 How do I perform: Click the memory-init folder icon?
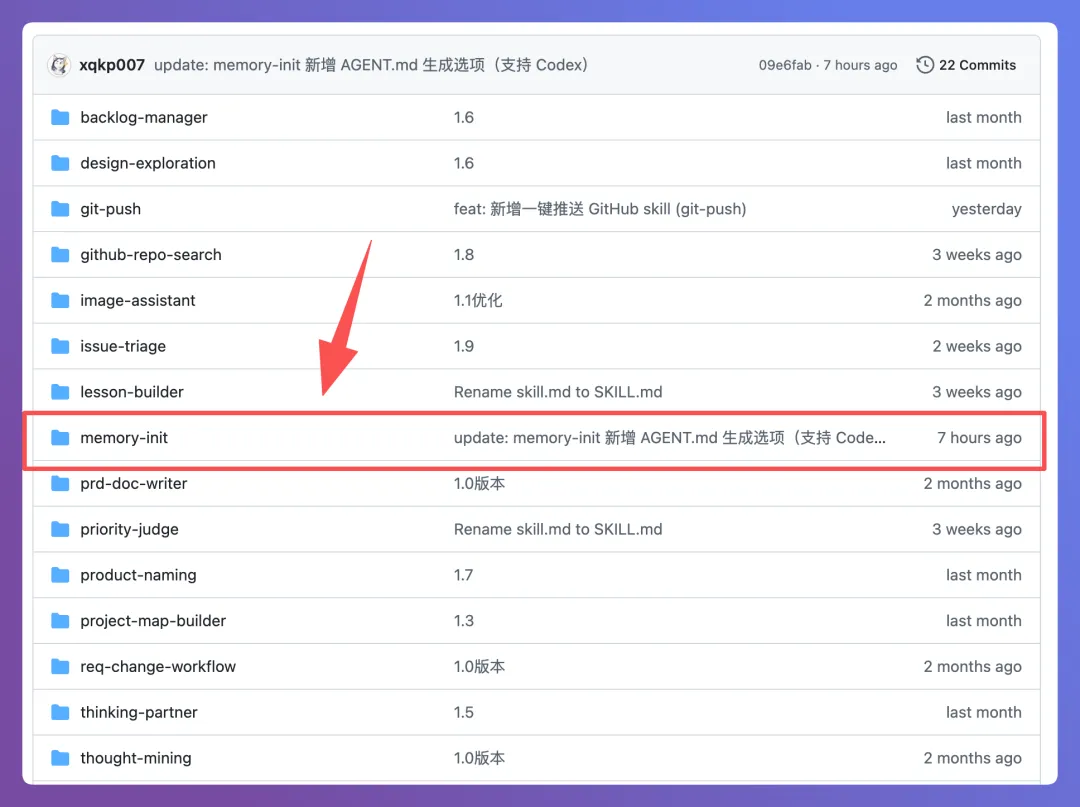(x=60, y=438)
